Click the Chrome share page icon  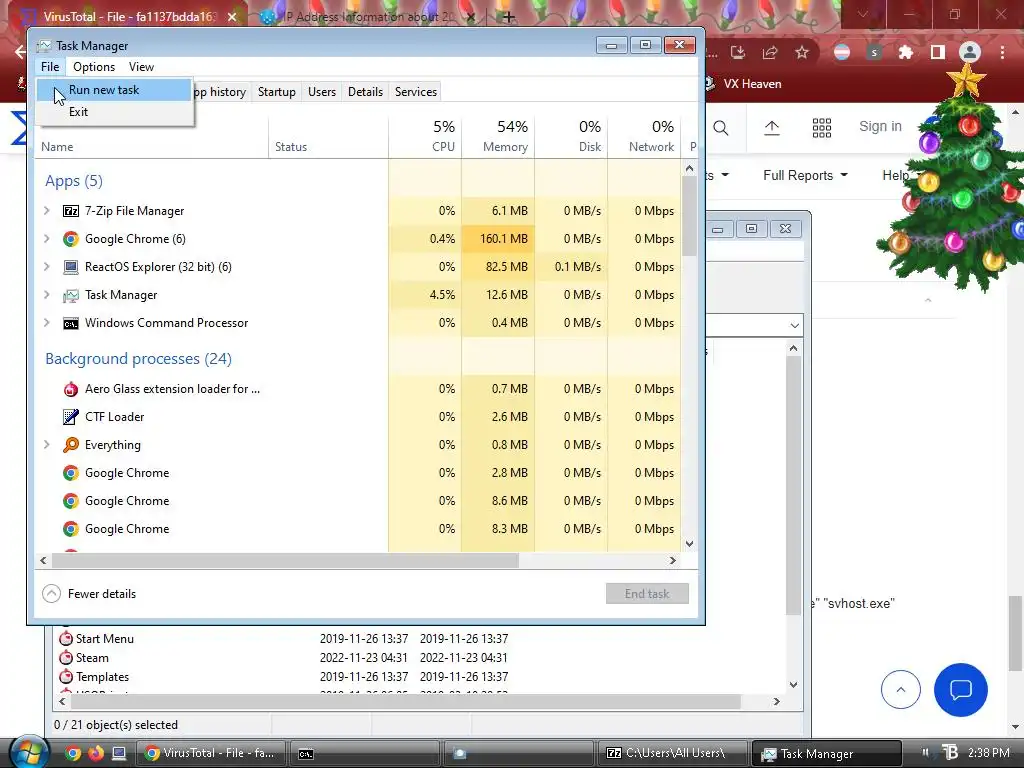(x=770, y=52)
